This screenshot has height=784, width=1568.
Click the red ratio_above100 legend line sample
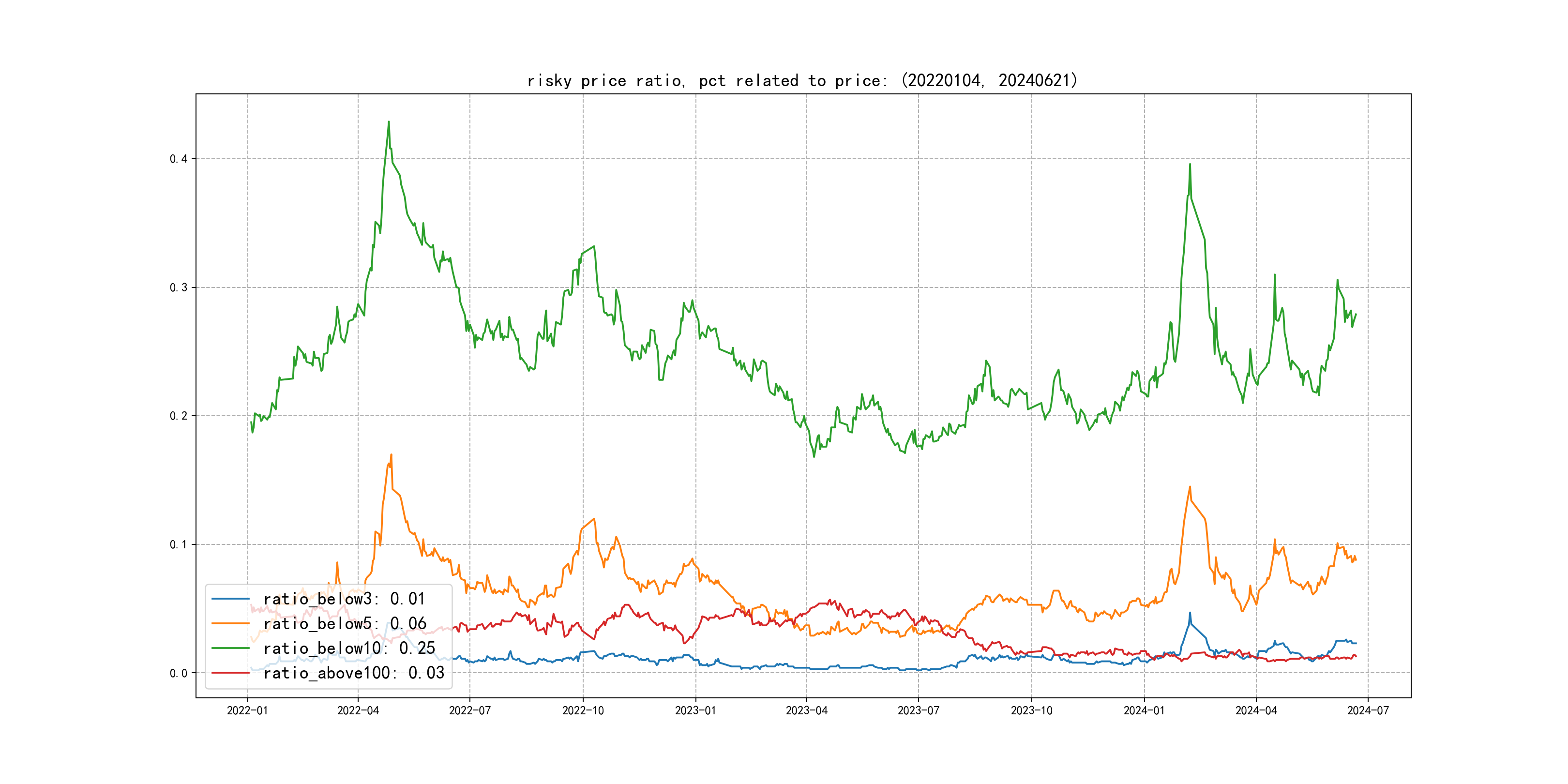pyautogui.click(x=230, y=673)
